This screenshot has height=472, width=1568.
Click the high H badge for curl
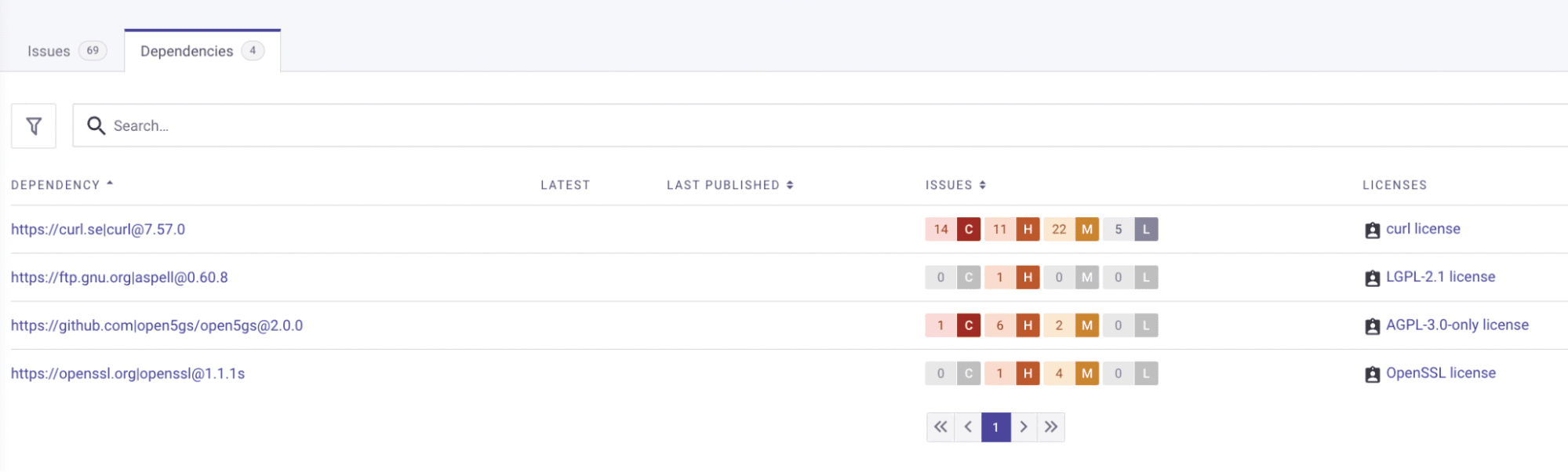1028,229
